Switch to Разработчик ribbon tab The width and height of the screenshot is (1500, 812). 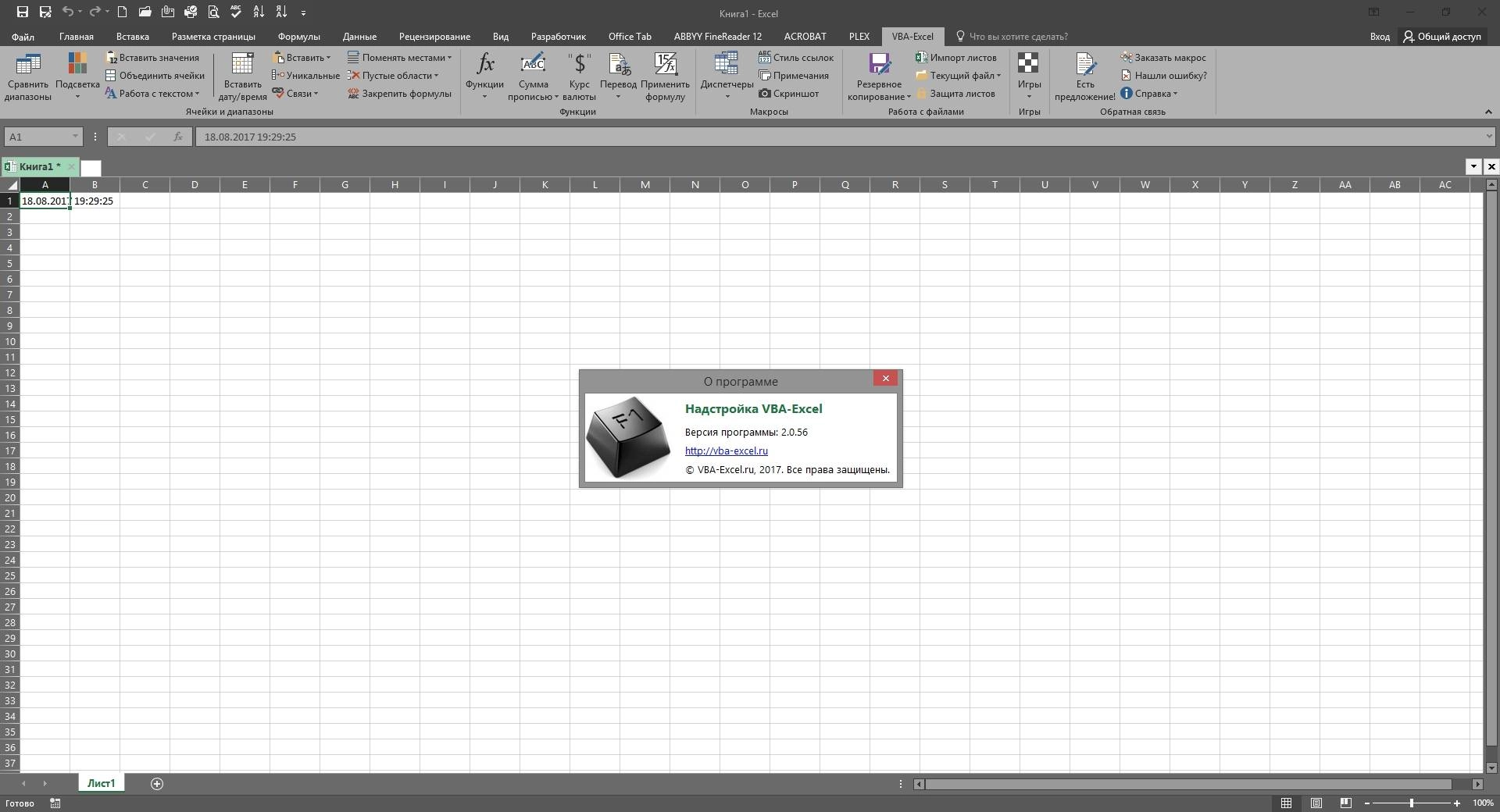point(558,37)
